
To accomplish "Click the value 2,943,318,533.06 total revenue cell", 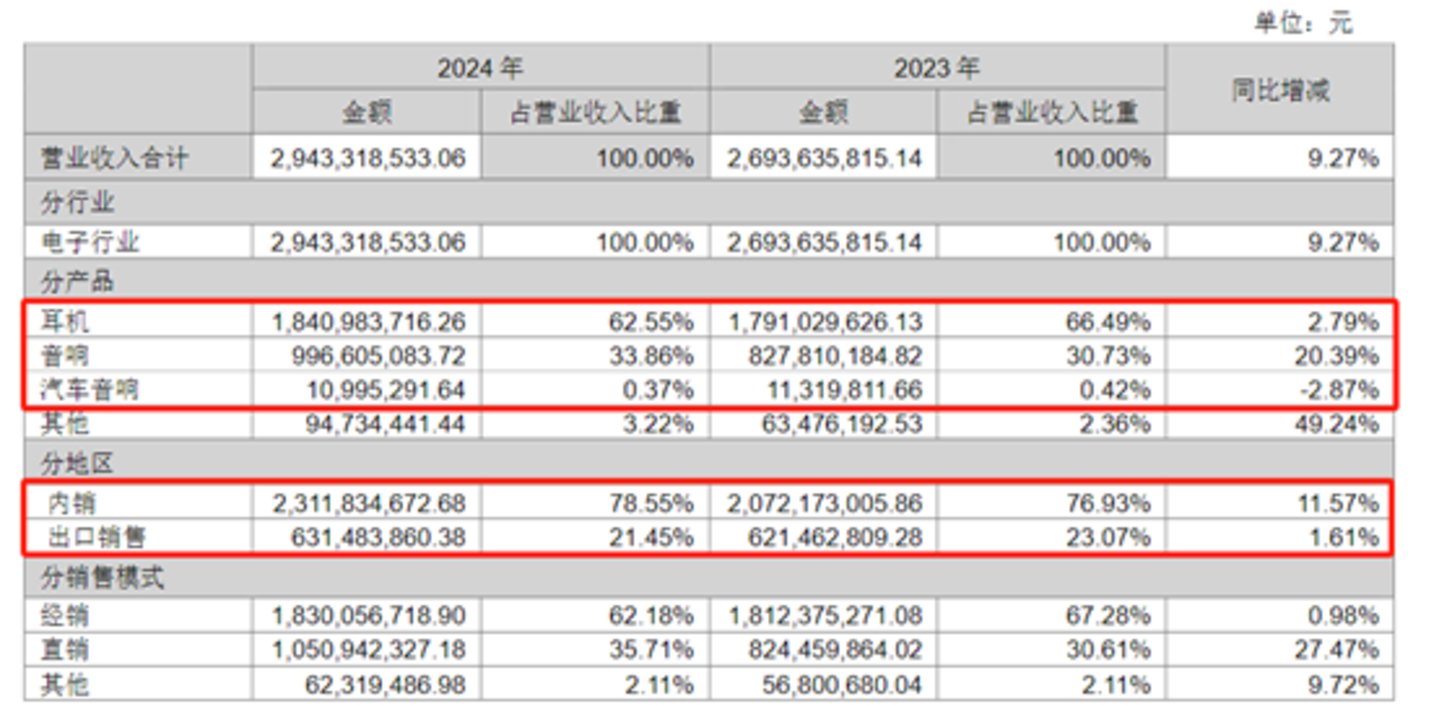I will [x=366, y=156].
